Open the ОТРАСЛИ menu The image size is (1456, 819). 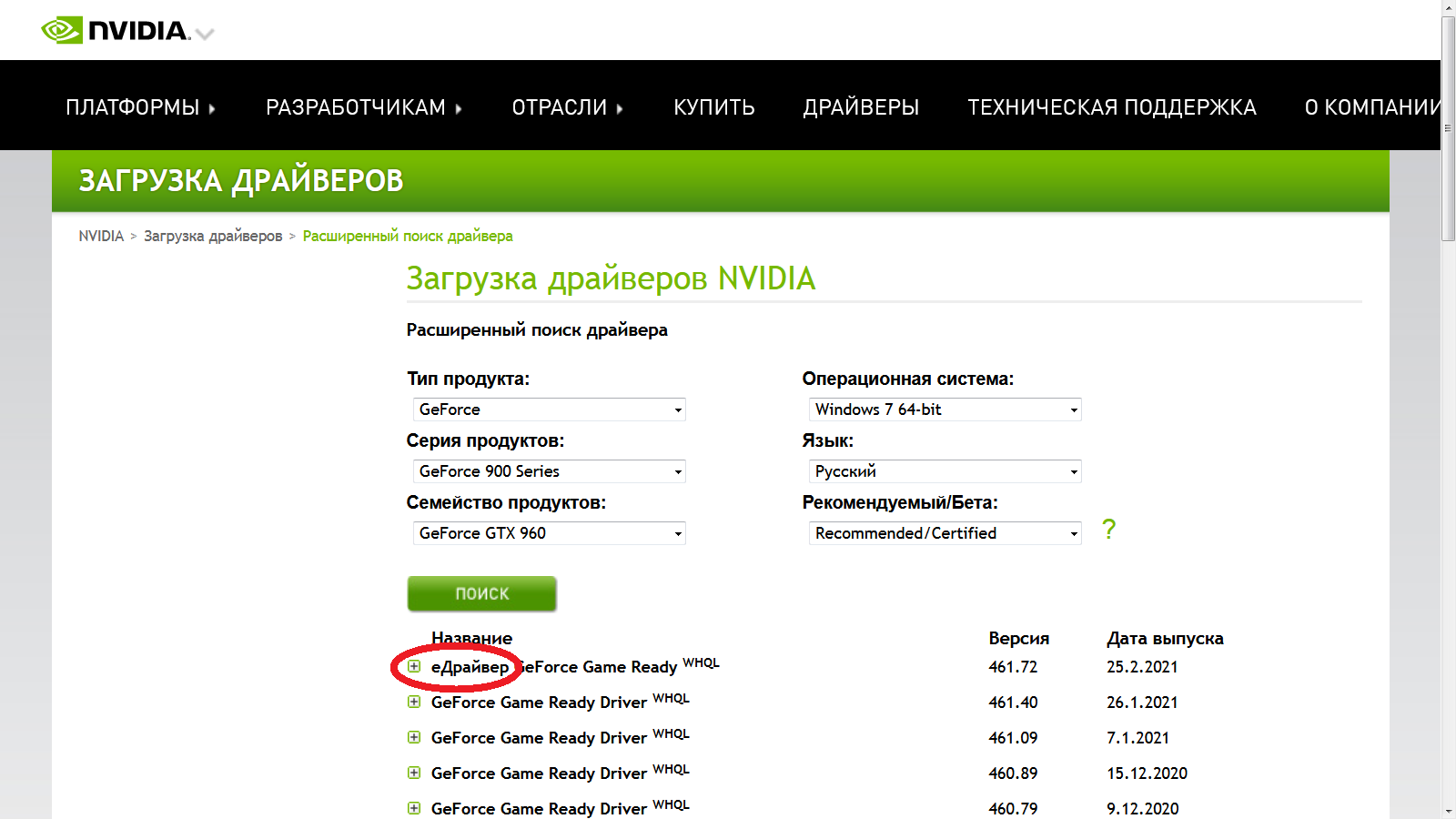[x=559, y=106]
